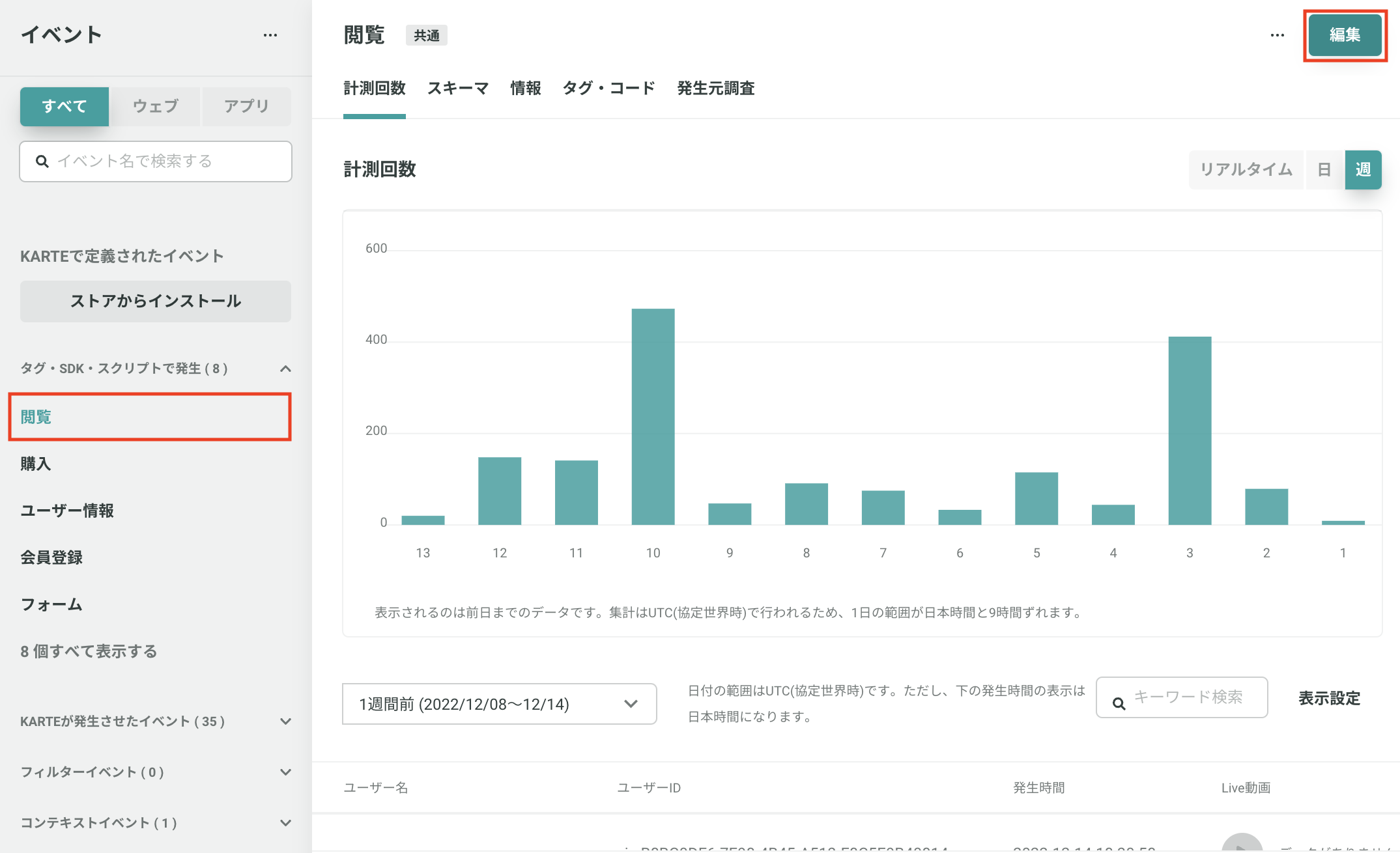Click the Live動画 column header

[x=1246, y=788]
